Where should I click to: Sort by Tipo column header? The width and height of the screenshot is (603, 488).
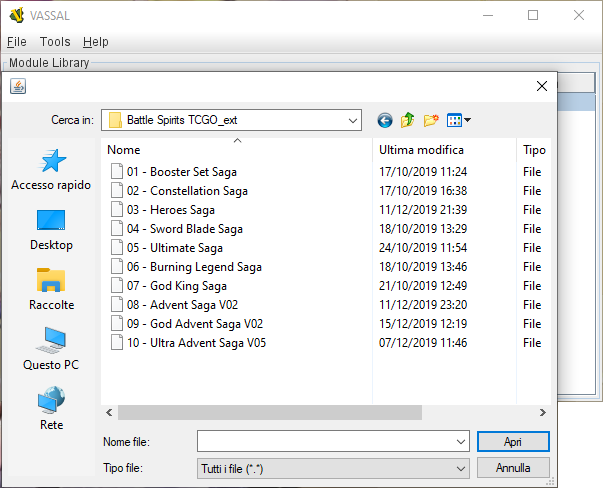[x=534, y=150]
